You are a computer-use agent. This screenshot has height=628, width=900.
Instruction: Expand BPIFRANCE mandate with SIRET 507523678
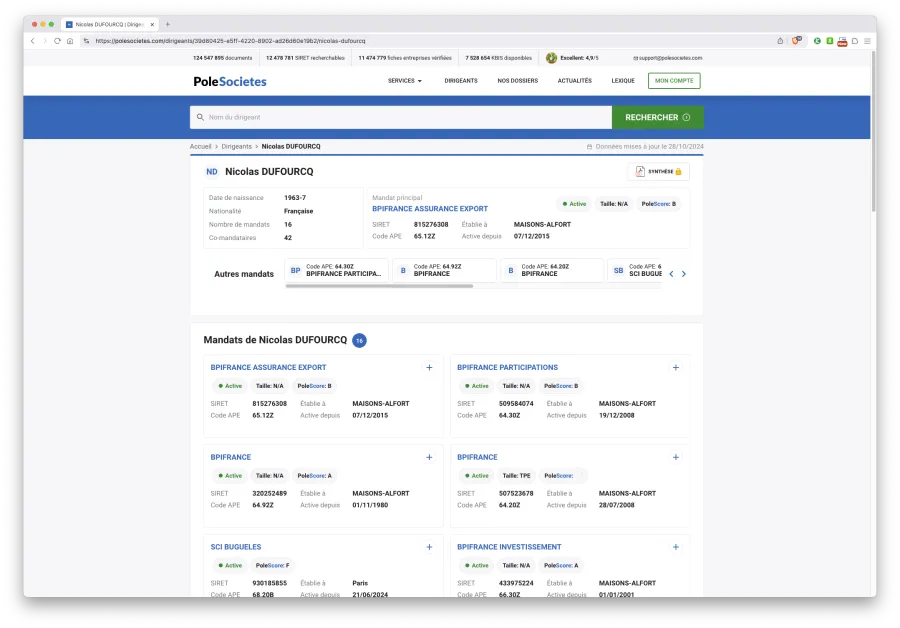tap(676, 458)
